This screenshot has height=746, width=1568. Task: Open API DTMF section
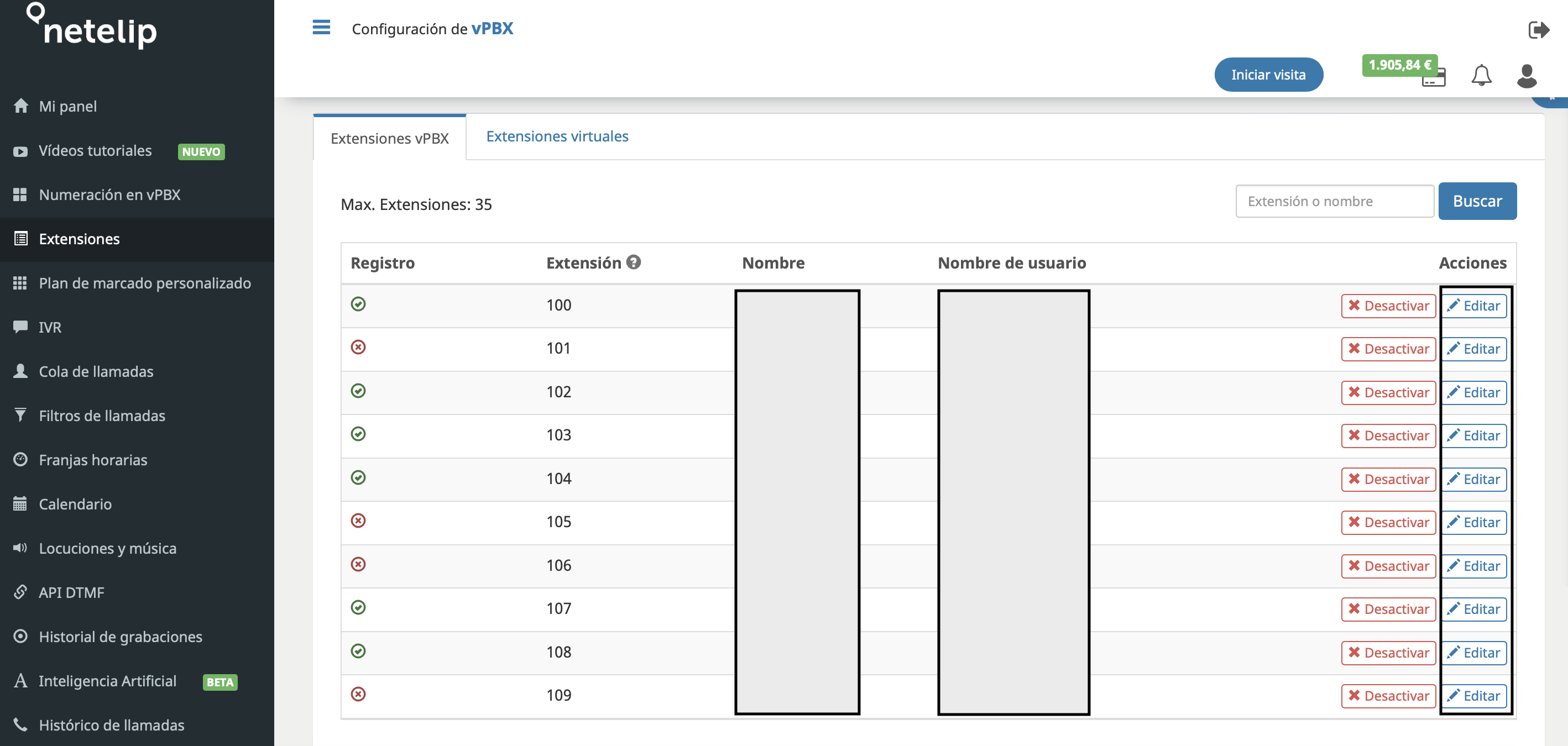[137, 593]
